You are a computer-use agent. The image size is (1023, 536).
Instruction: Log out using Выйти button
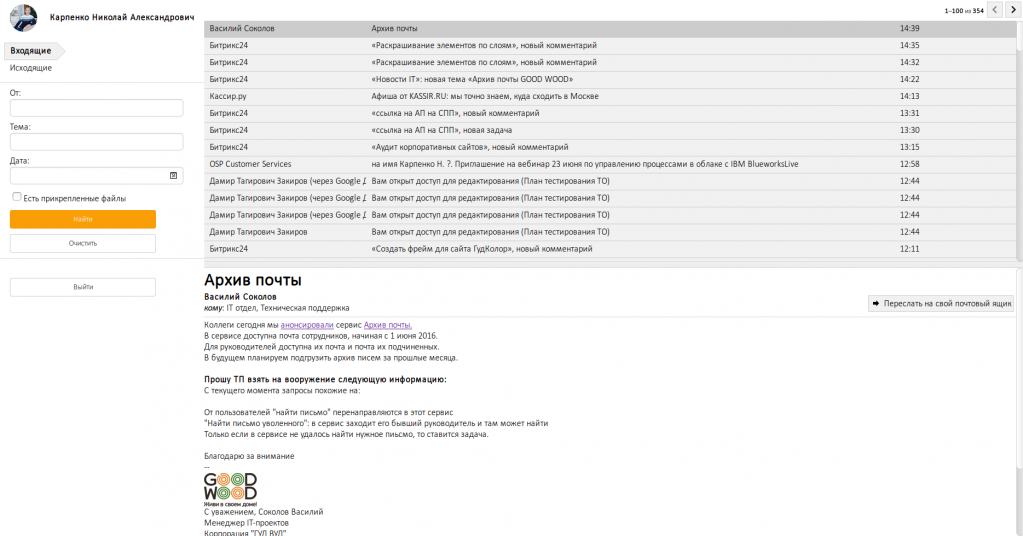click(x=83, y=287)
